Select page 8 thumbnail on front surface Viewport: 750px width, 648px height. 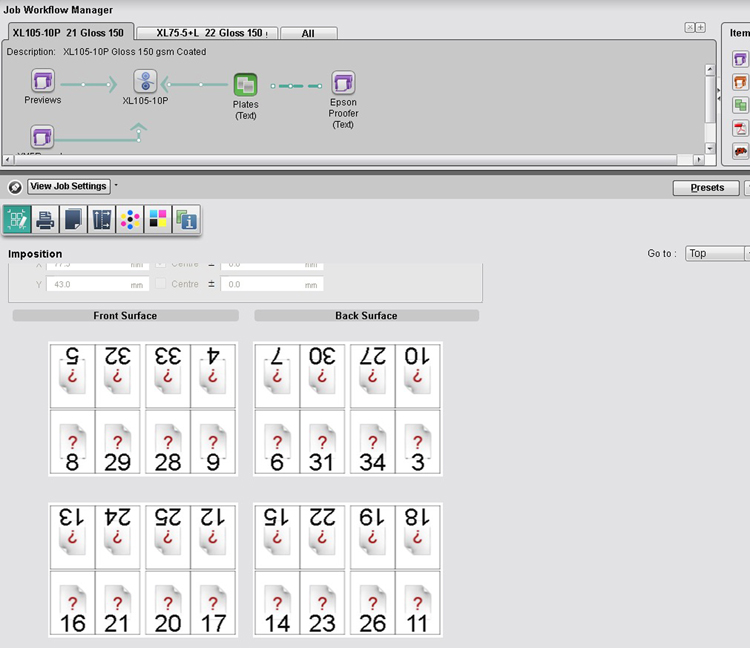[x=72, y=442]
